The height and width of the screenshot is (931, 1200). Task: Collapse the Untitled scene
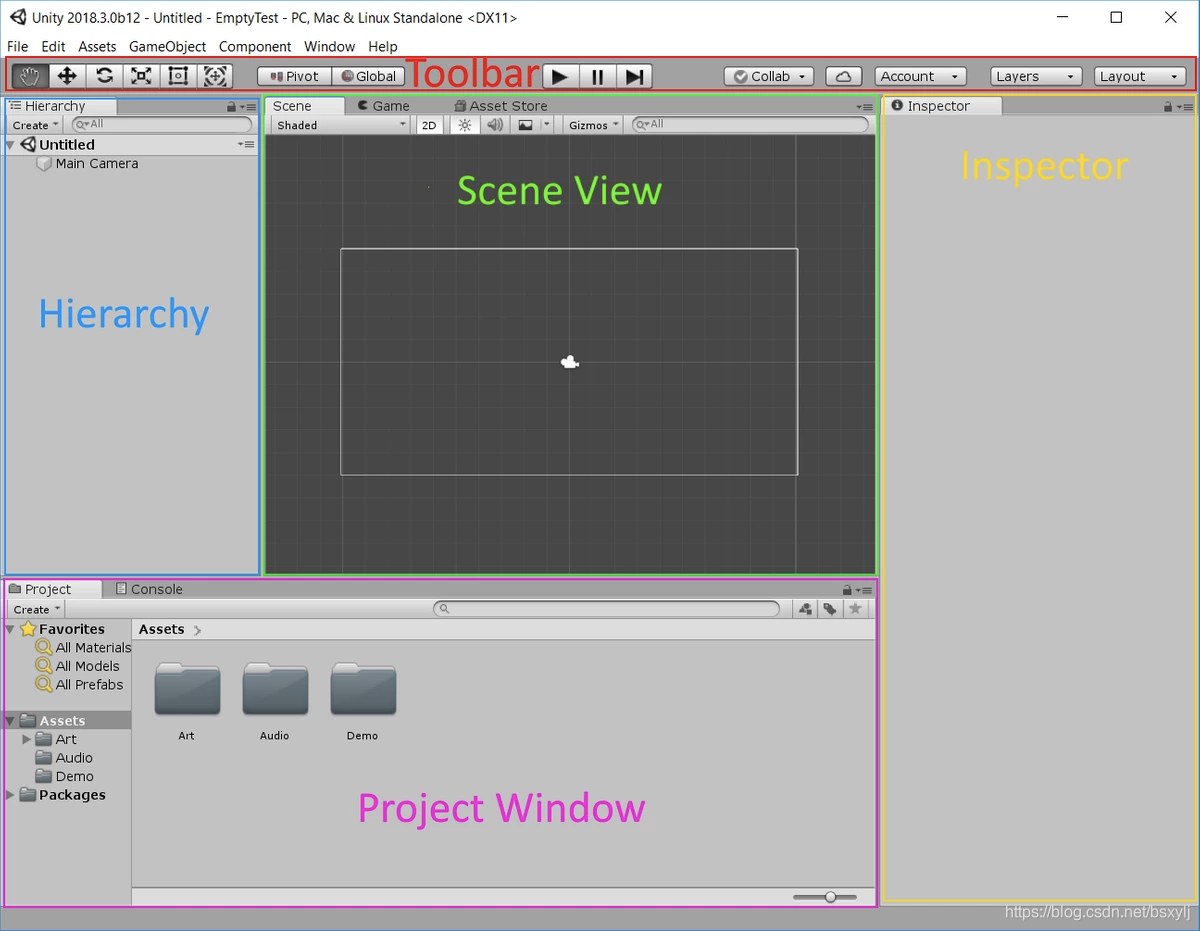point(10,145)
